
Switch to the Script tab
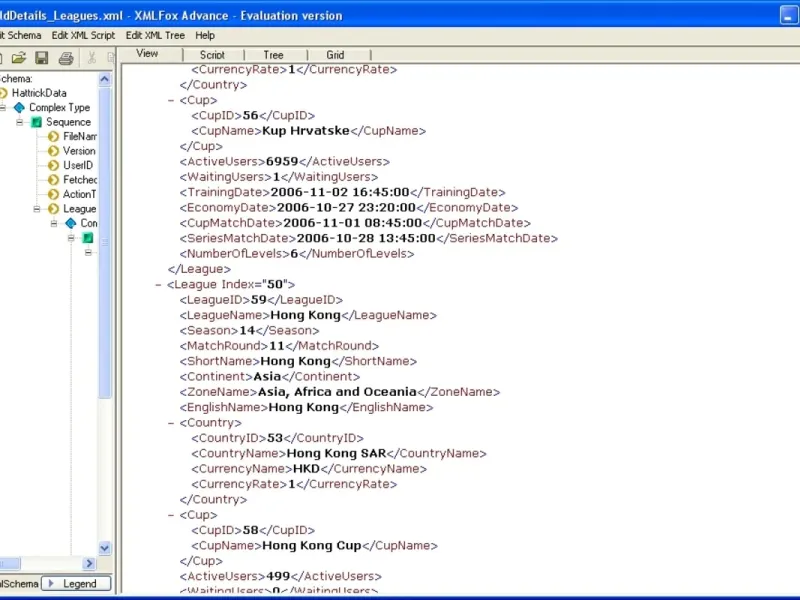[x=212, y=55]
